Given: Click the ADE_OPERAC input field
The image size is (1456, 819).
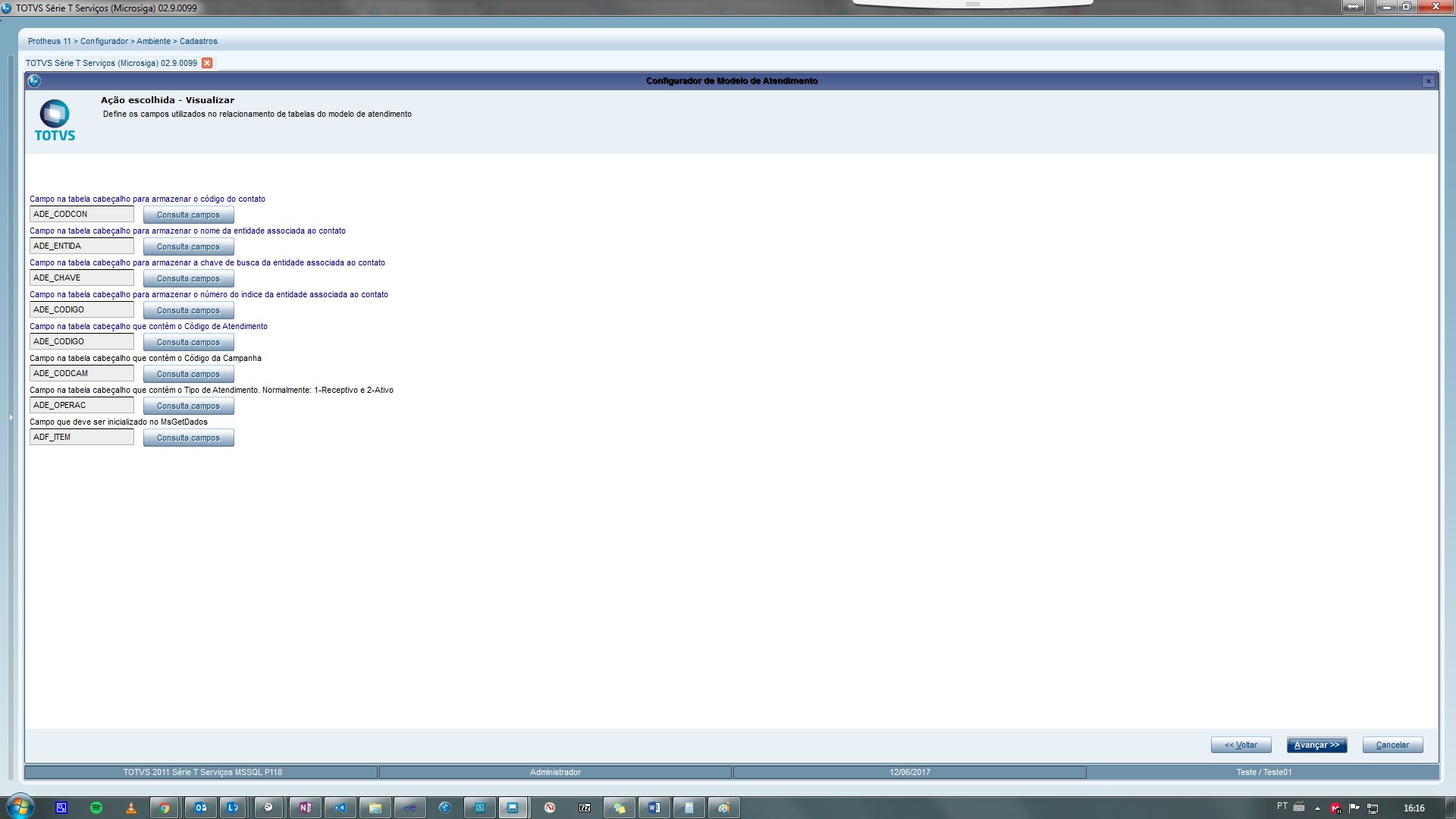Looking at the screenshot, I should point(82,405).
